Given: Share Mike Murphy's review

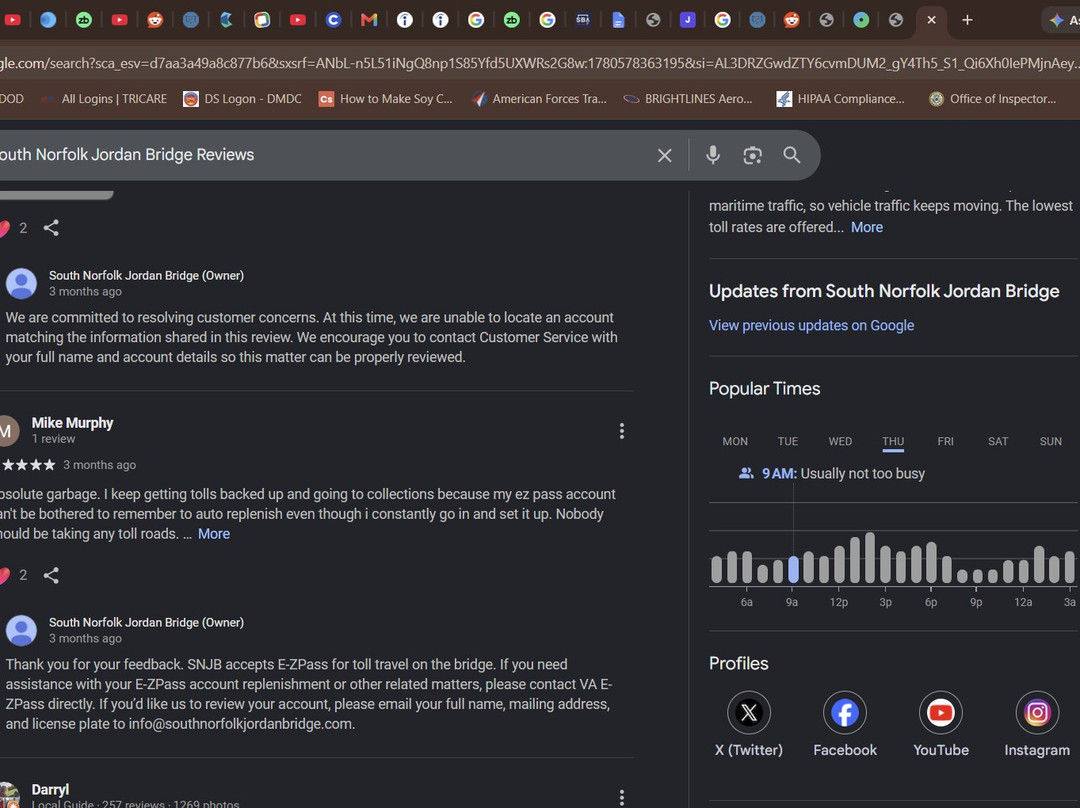Looking at the screenshot, I should point(51,575).
